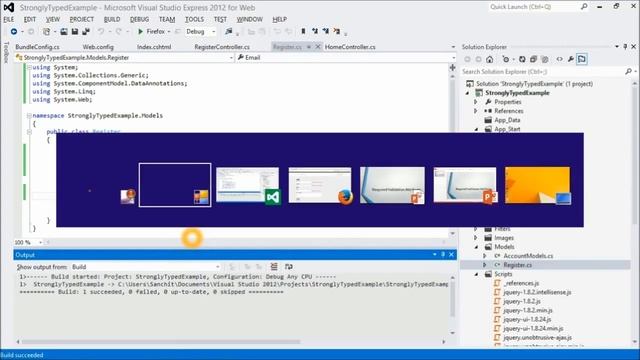Select jquery-1.8.2.js in Solution Explorer
This screenshot has width=640, height=360.
pos(522,301)
